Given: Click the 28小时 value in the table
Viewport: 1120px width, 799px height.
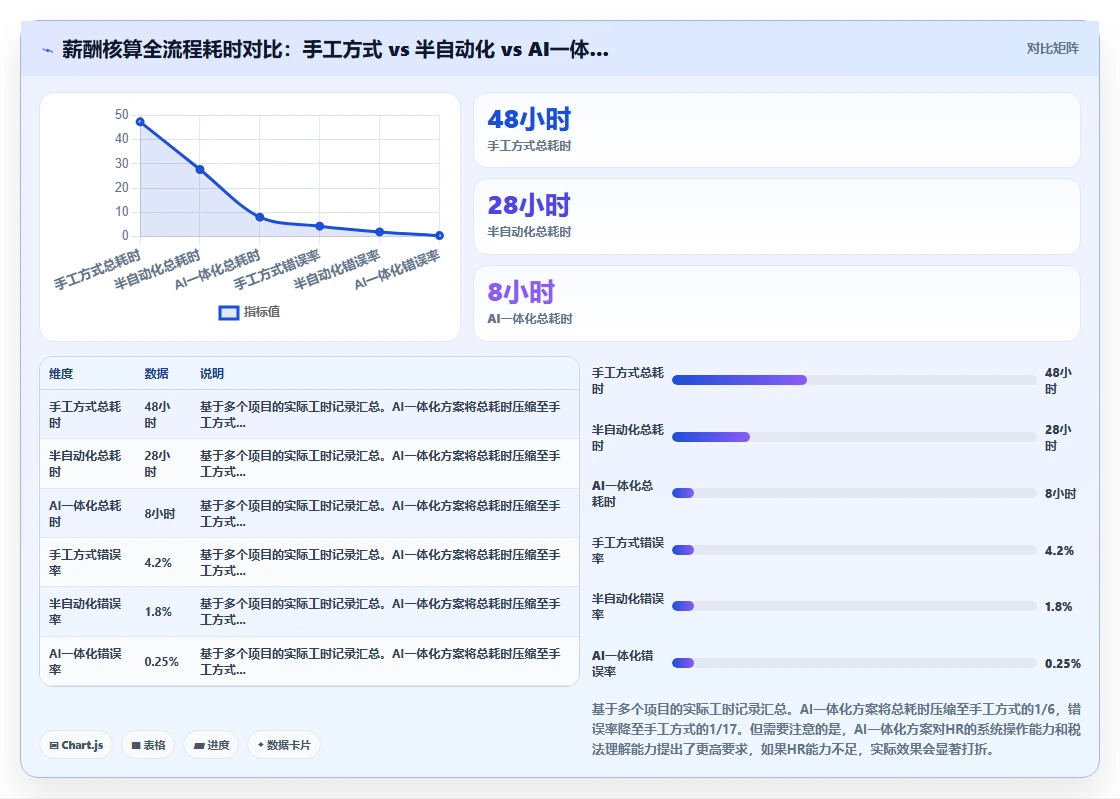Looking at the screenshot, I should point(158,463).
